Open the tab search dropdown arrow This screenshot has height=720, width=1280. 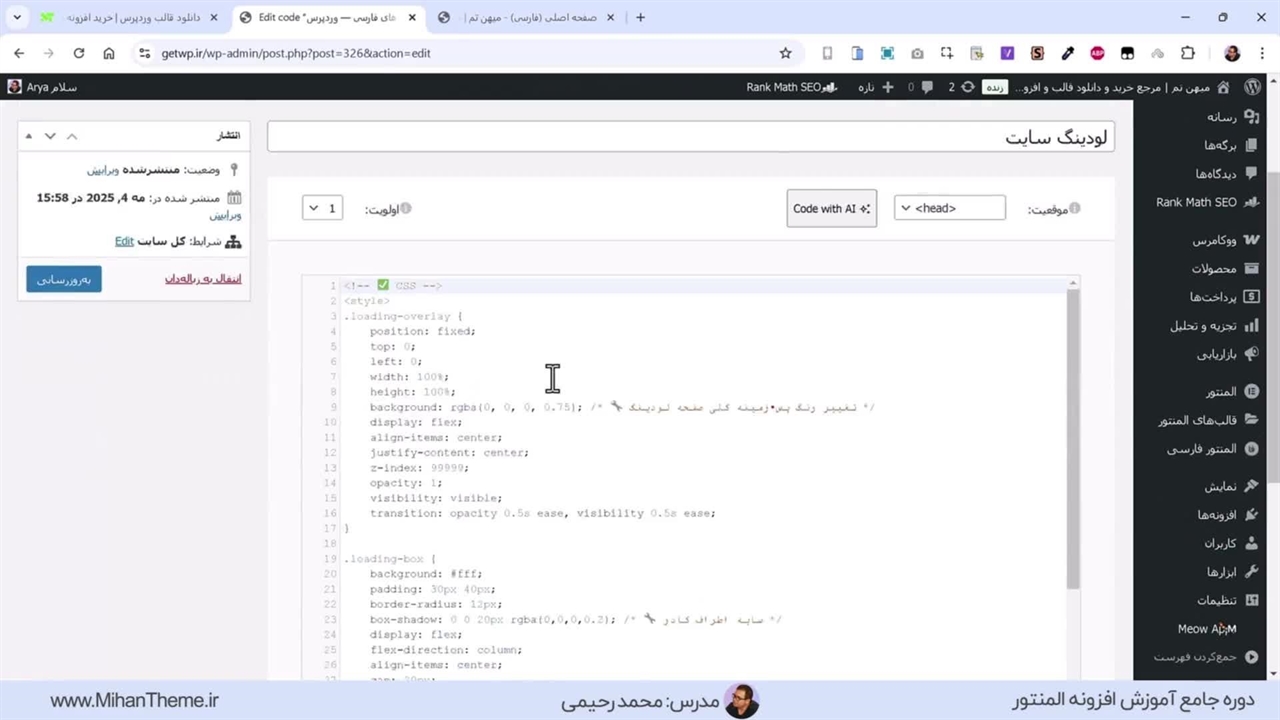pyautogui.click(x=17, y=17)
